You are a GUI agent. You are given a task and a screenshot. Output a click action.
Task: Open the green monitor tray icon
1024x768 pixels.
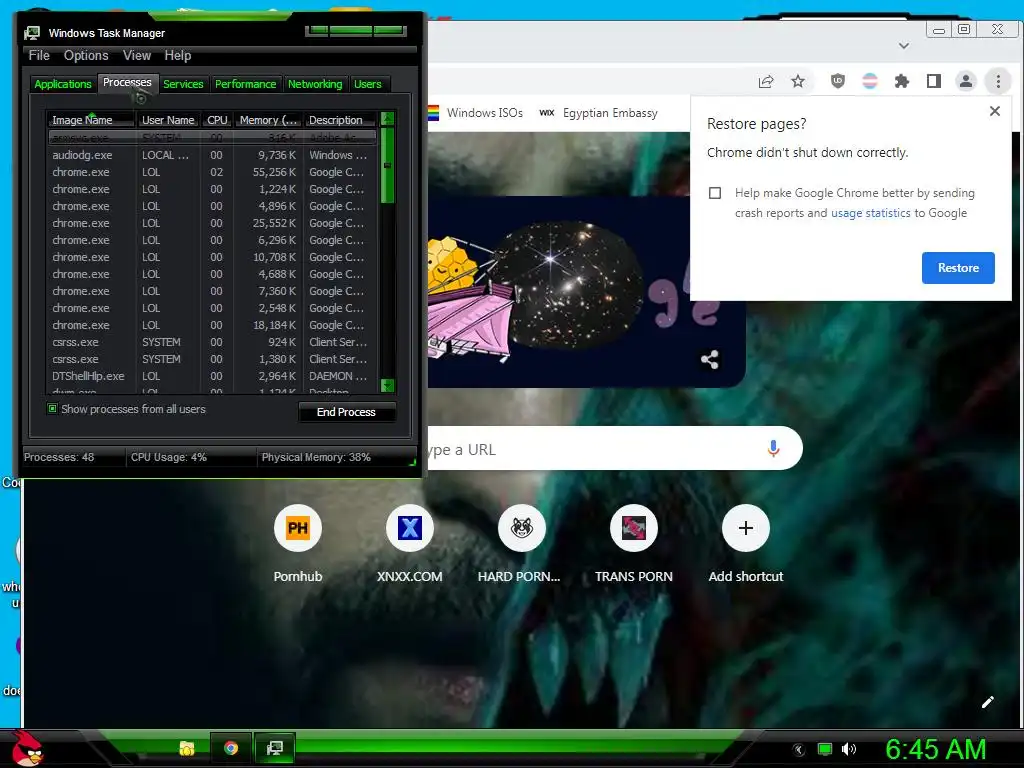pyautogui.click(x=825, y=750)
